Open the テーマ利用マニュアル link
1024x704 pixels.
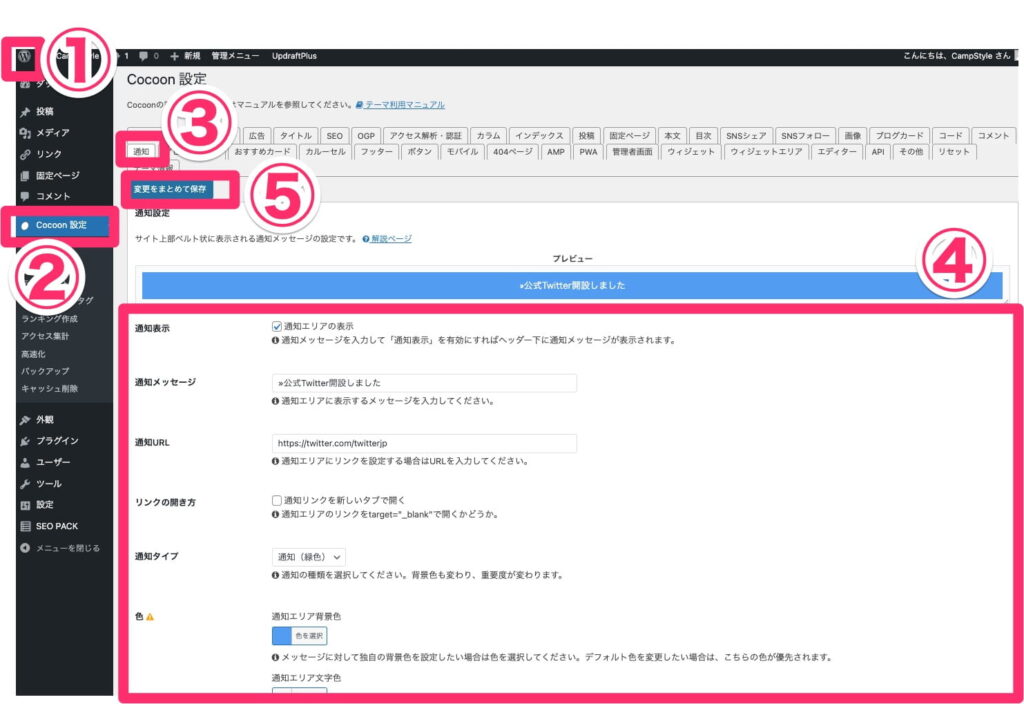(400, 104)
